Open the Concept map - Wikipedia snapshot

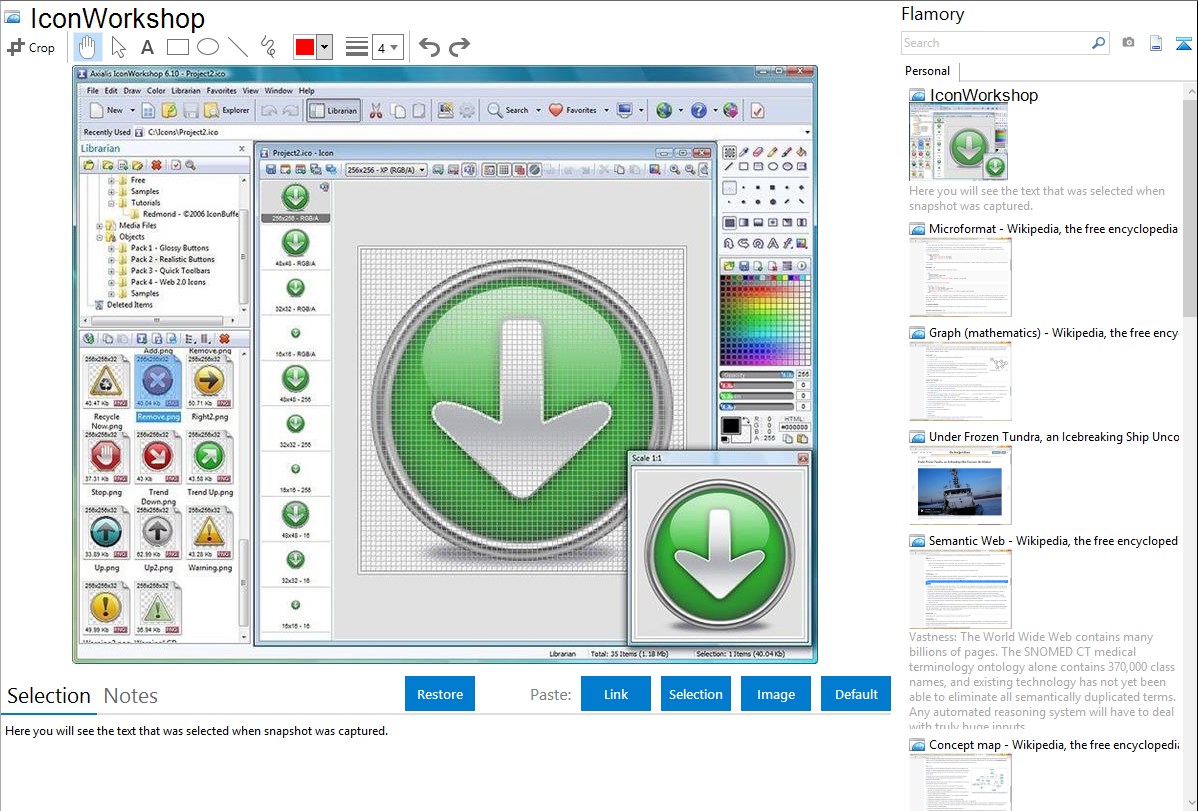[x=1053, y=744]
